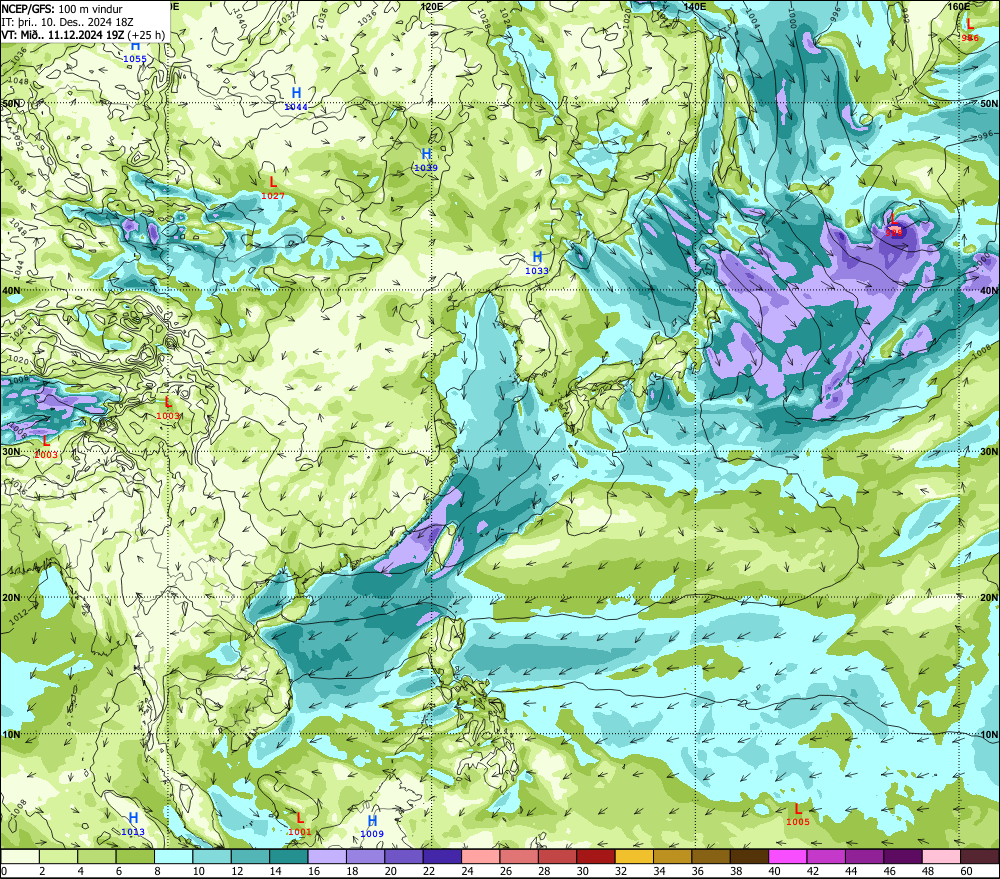Image resolution: width=1000 pixels, height=879 pixels.
Task: Click the maroon swatch after 60
Action: click(980, 856)
